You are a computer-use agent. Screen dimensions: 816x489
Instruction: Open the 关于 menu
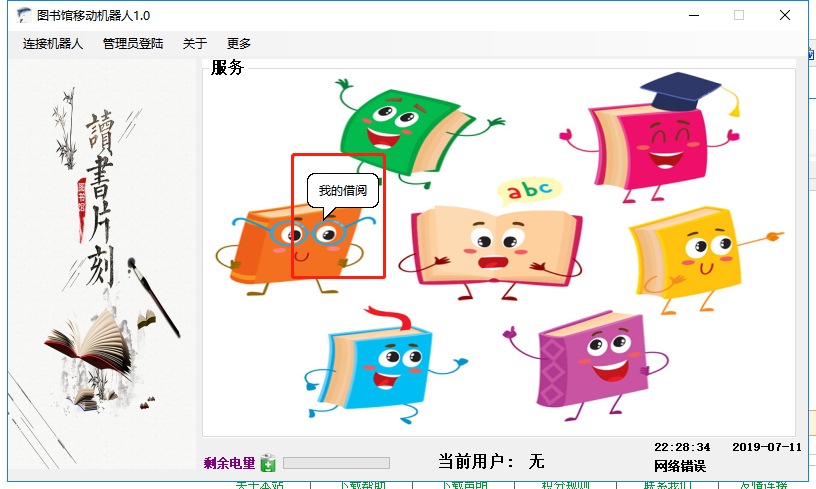tap(195, 44)
